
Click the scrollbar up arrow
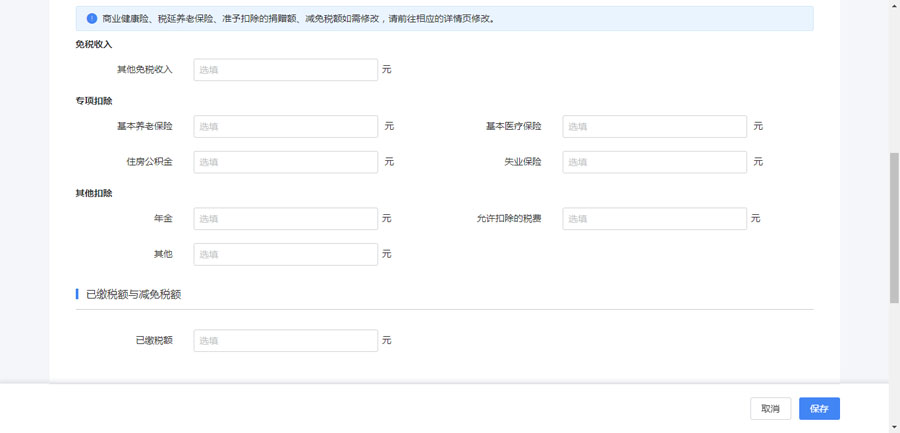click(x=894, y=5)
